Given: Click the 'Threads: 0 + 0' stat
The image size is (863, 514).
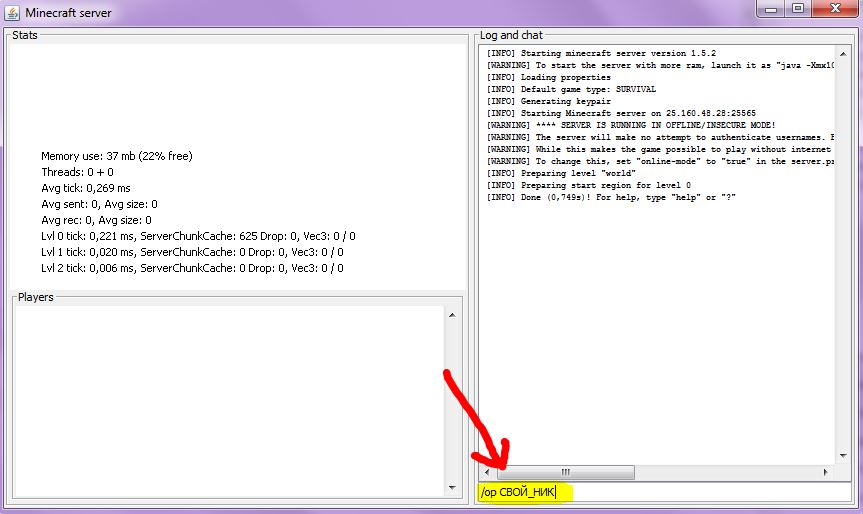Looking at the screenshot, I should (77, 172).
